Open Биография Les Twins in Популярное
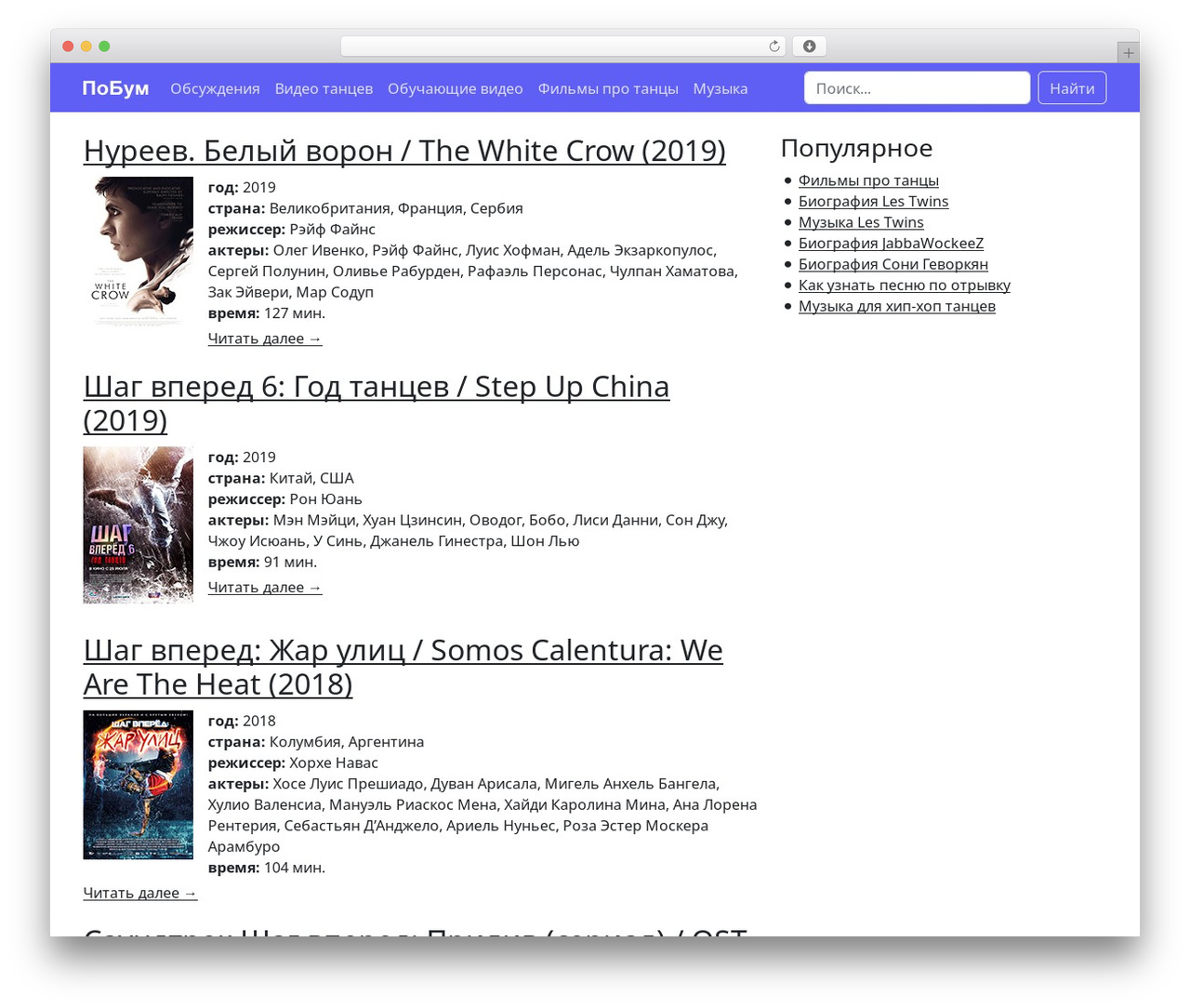 (874, 202)
